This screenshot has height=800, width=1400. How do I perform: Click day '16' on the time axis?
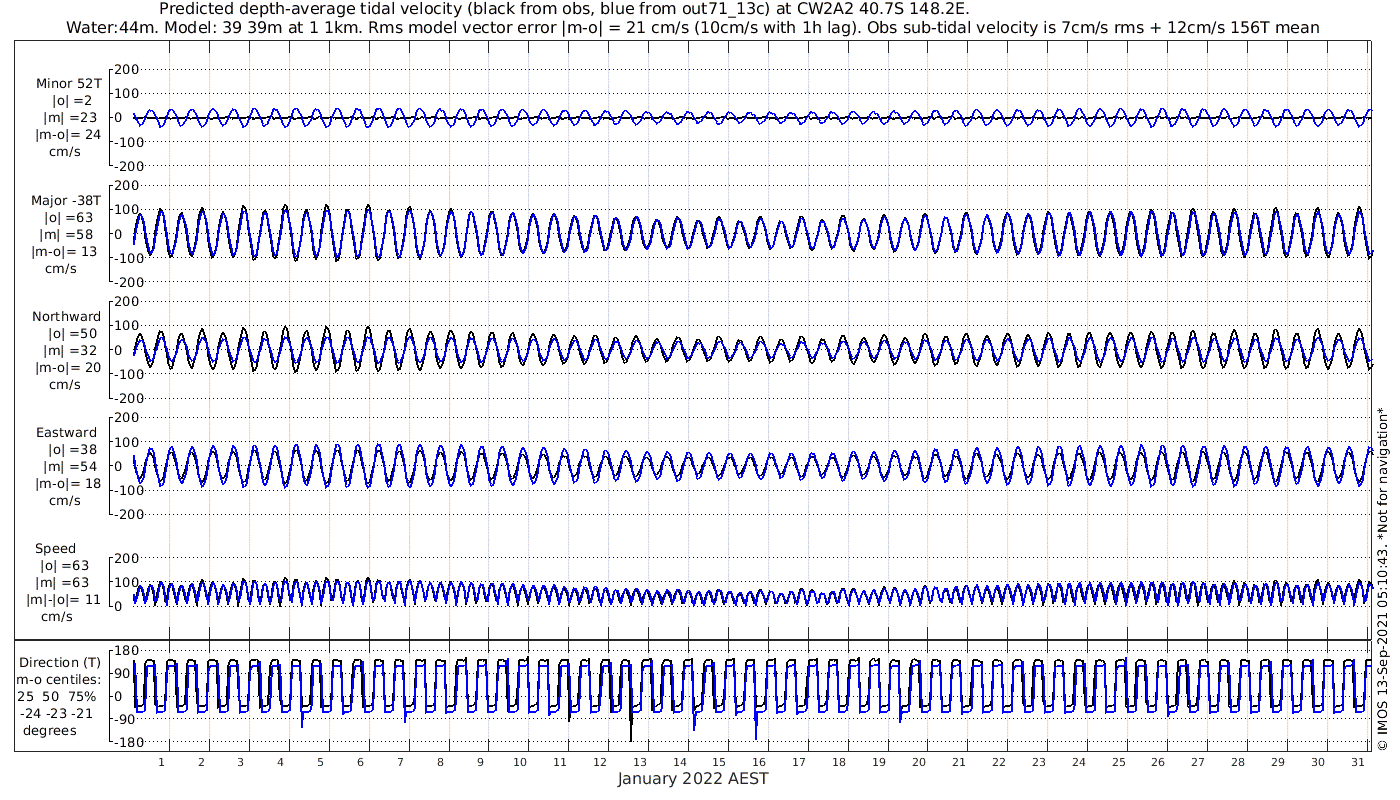pyautogui.click(x=759, y=762)
